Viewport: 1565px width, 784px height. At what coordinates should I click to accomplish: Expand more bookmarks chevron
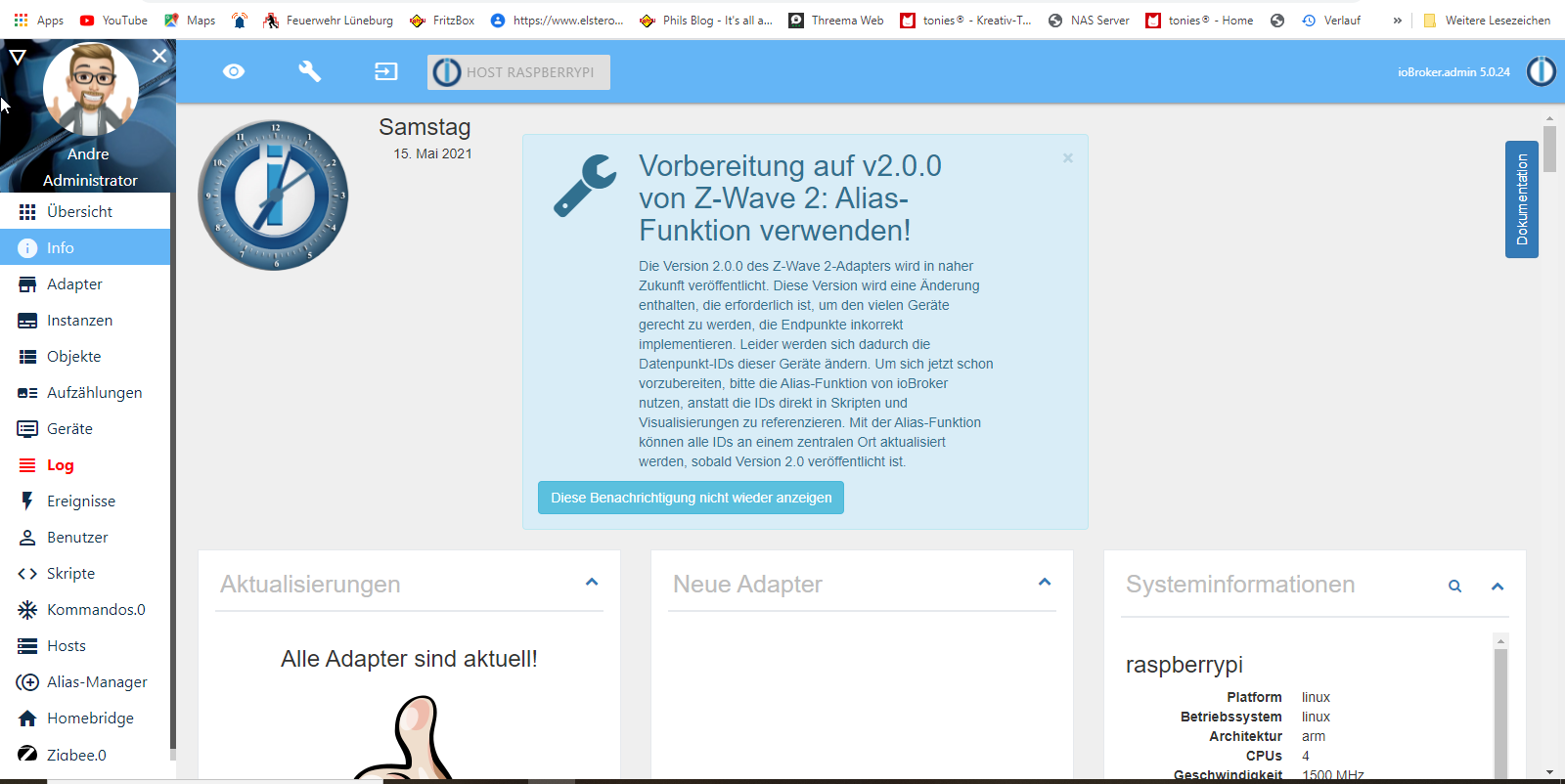(x=1397, y=20)
